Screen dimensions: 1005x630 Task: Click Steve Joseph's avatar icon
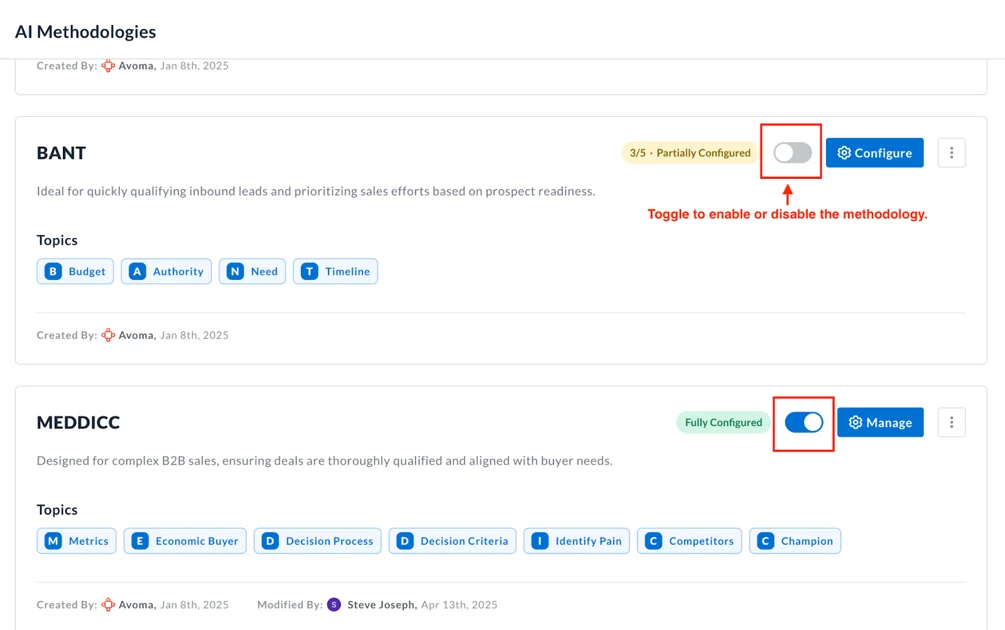334,604
